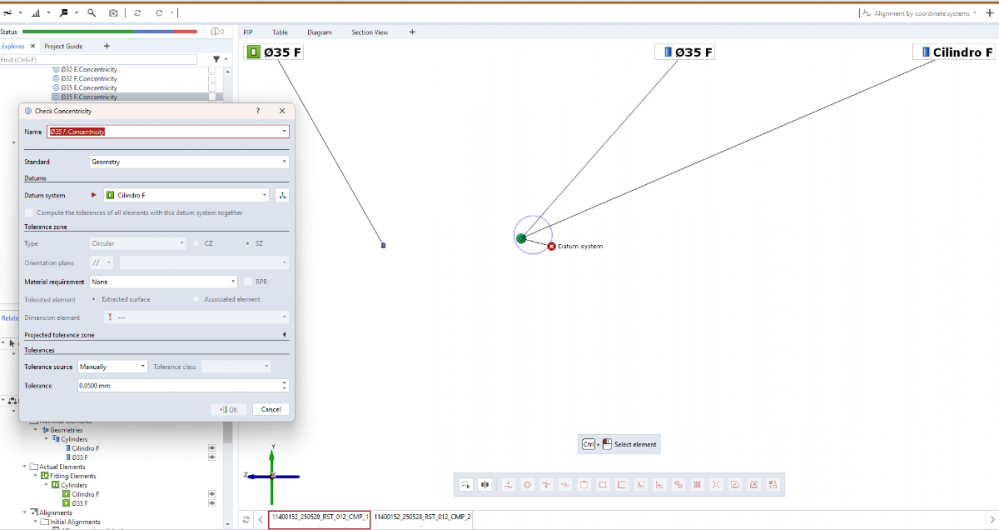The height and width of the screenshot is (530, 999).
Task: Open the datum system editor icon button
Action: point(282,195)
